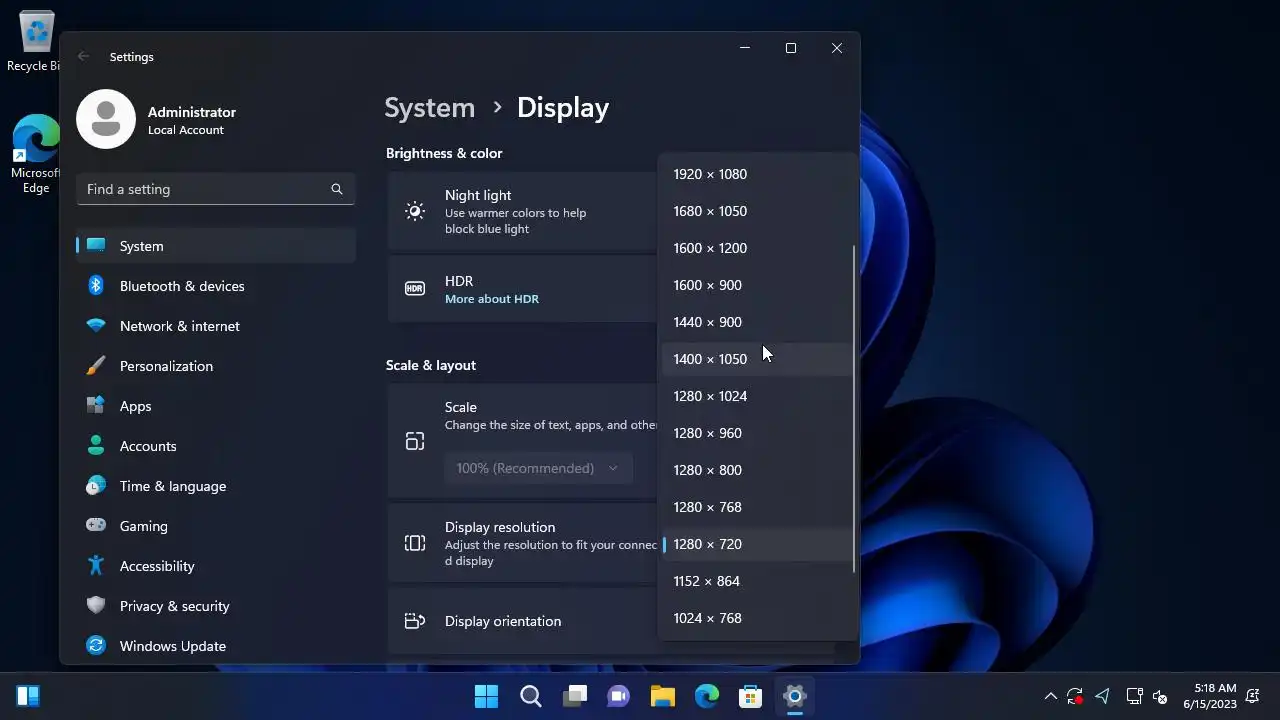Click the Gaming controller icon
Image resolution: width=1280 pixels, height=720 pixels.
click(96, 526)
